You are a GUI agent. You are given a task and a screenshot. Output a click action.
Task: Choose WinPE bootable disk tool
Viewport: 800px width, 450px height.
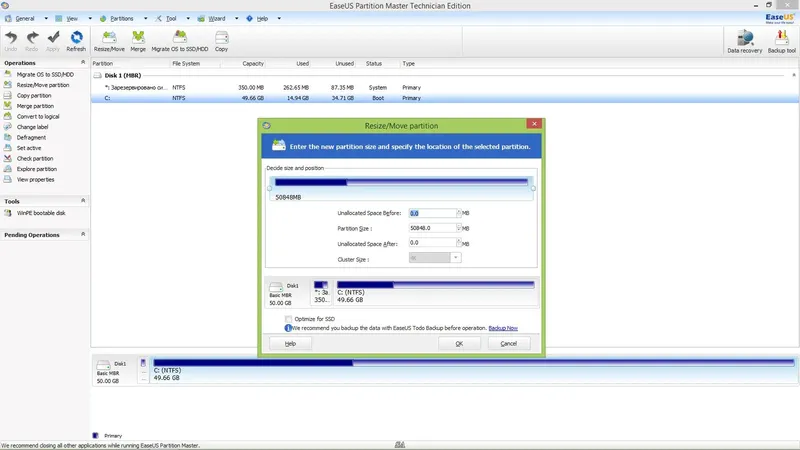40,213
